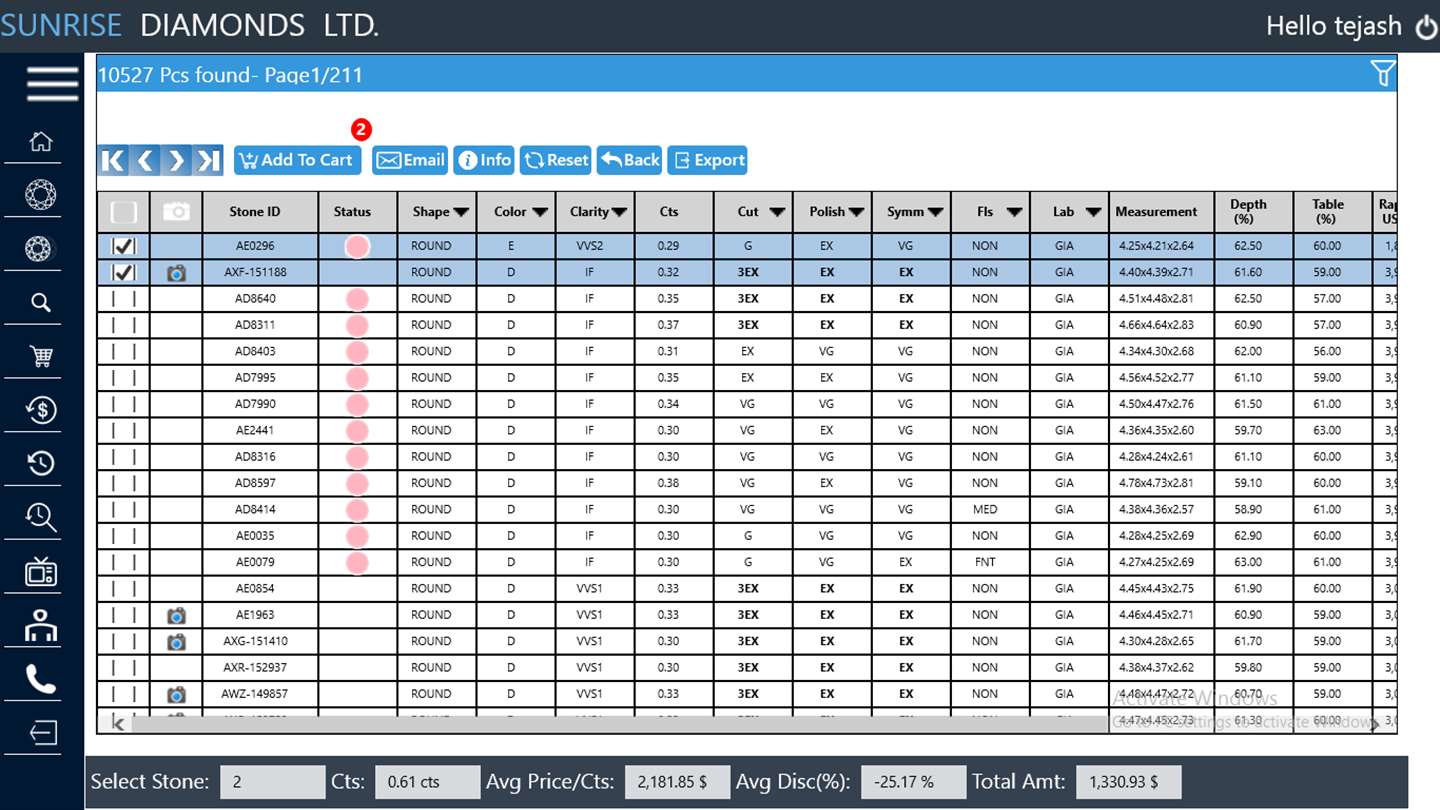
Task: Click the Info button
Action: tap(484, 160)
